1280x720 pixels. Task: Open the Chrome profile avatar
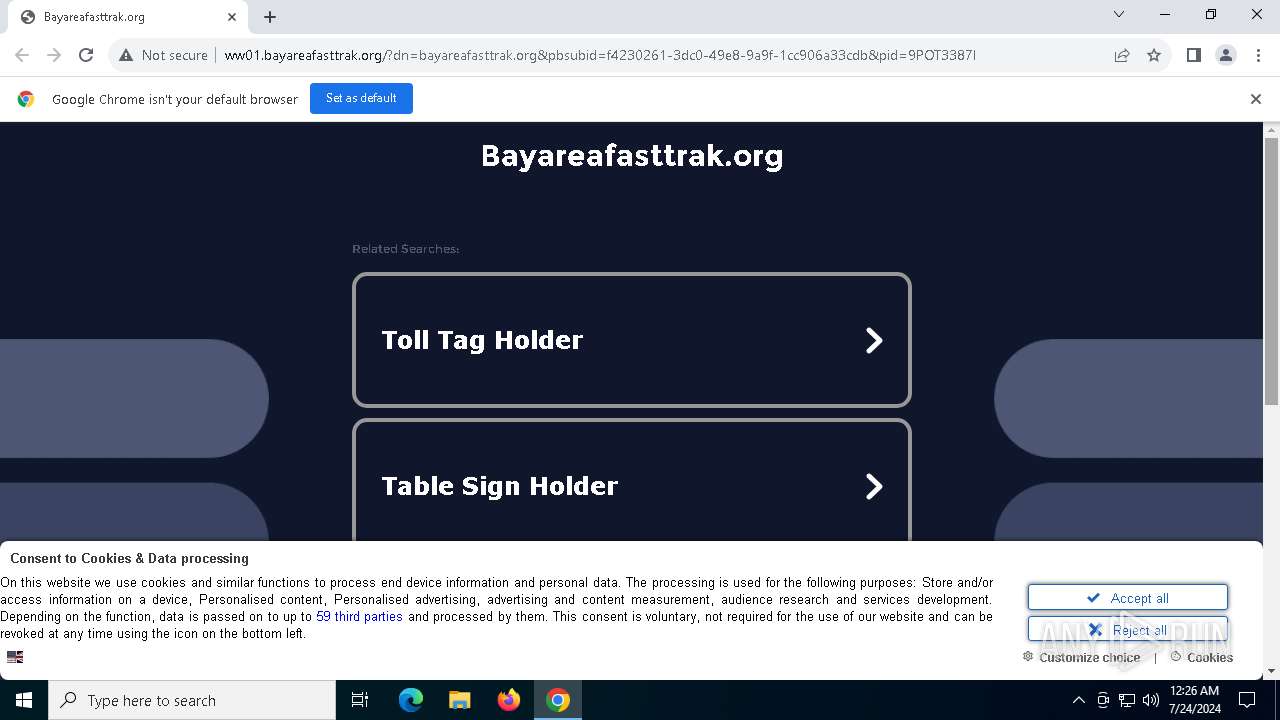(x=1225, y=55)
